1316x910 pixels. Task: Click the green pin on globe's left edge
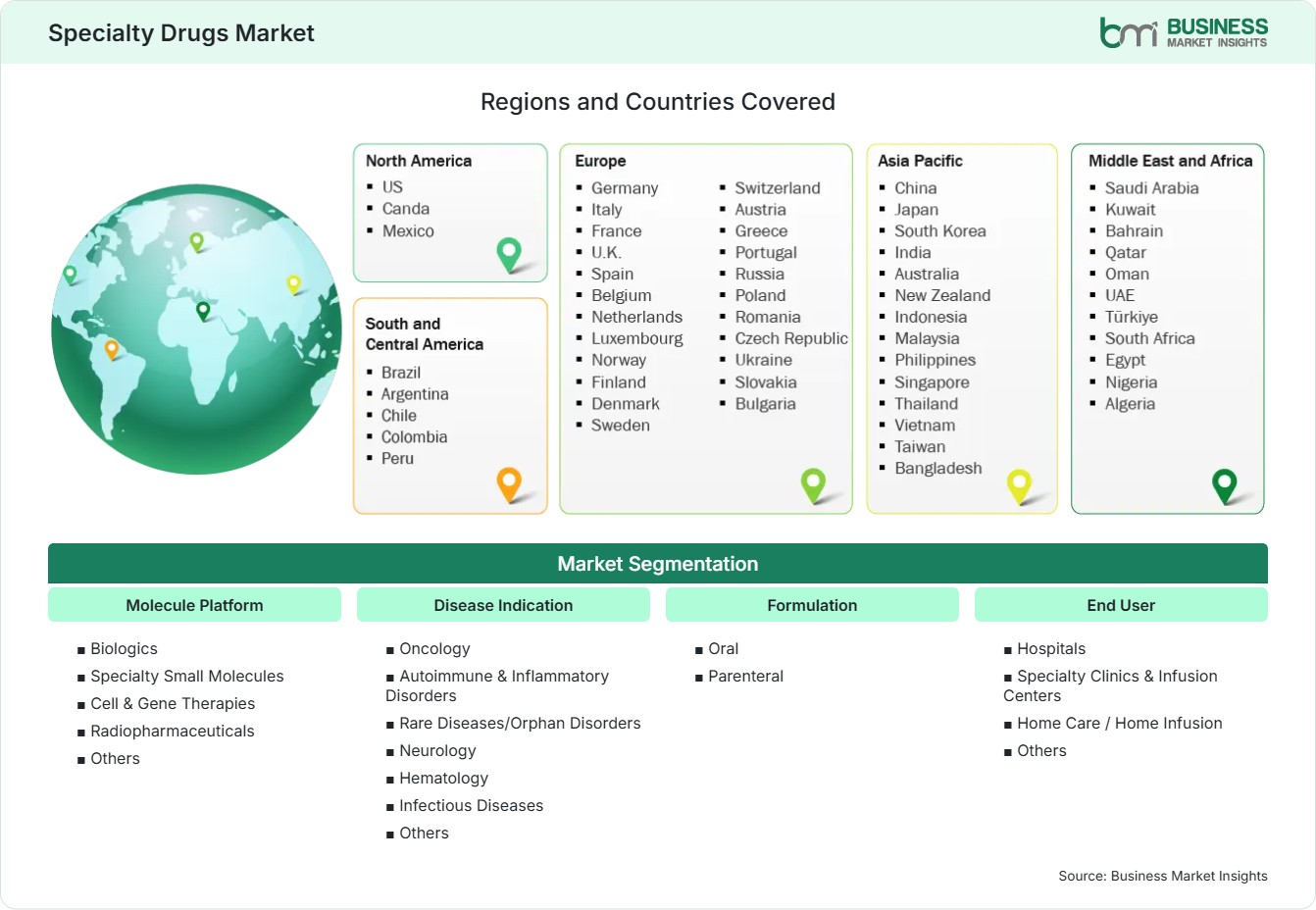point(70,275)
